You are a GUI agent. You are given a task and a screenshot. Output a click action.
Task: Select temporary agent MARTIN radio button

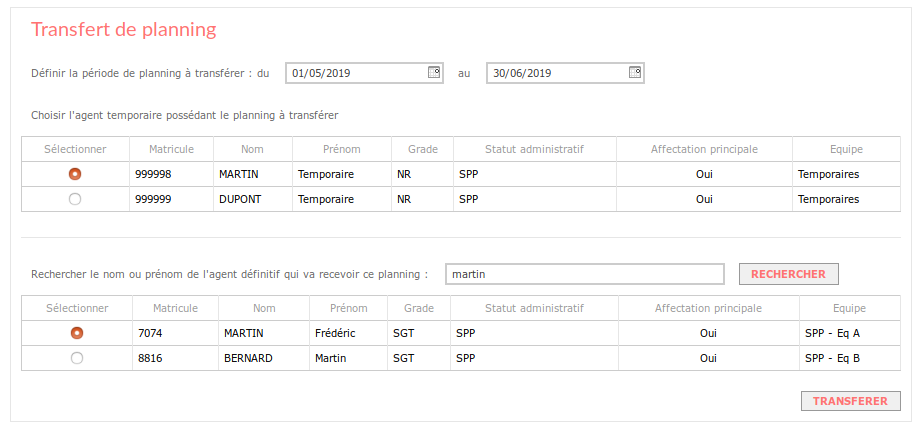coord(75,174)
